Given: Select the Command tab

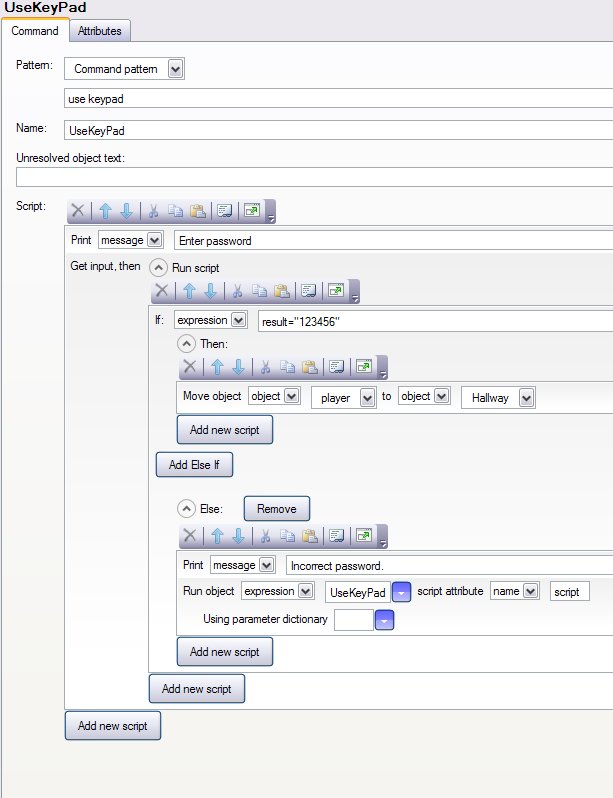Looking at the screenshot, I should pos(35,31).
